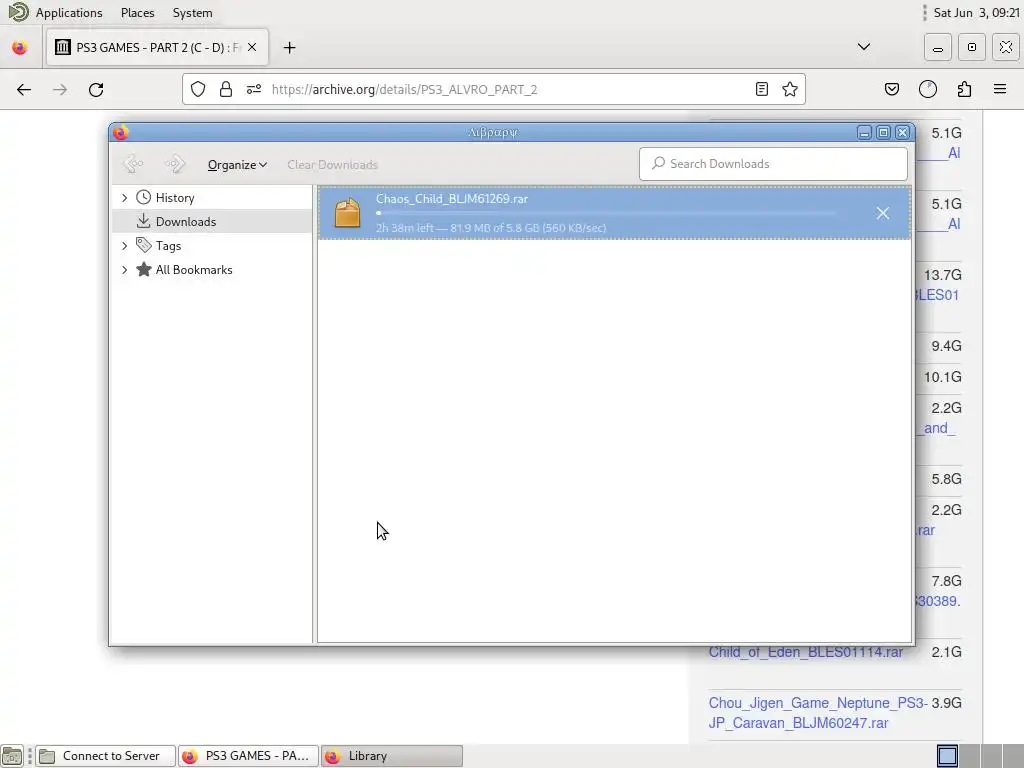This screenshot has height=768, width=1024.
Task: Click workspace switcher first workspace
Action: (x=947, y=756)
